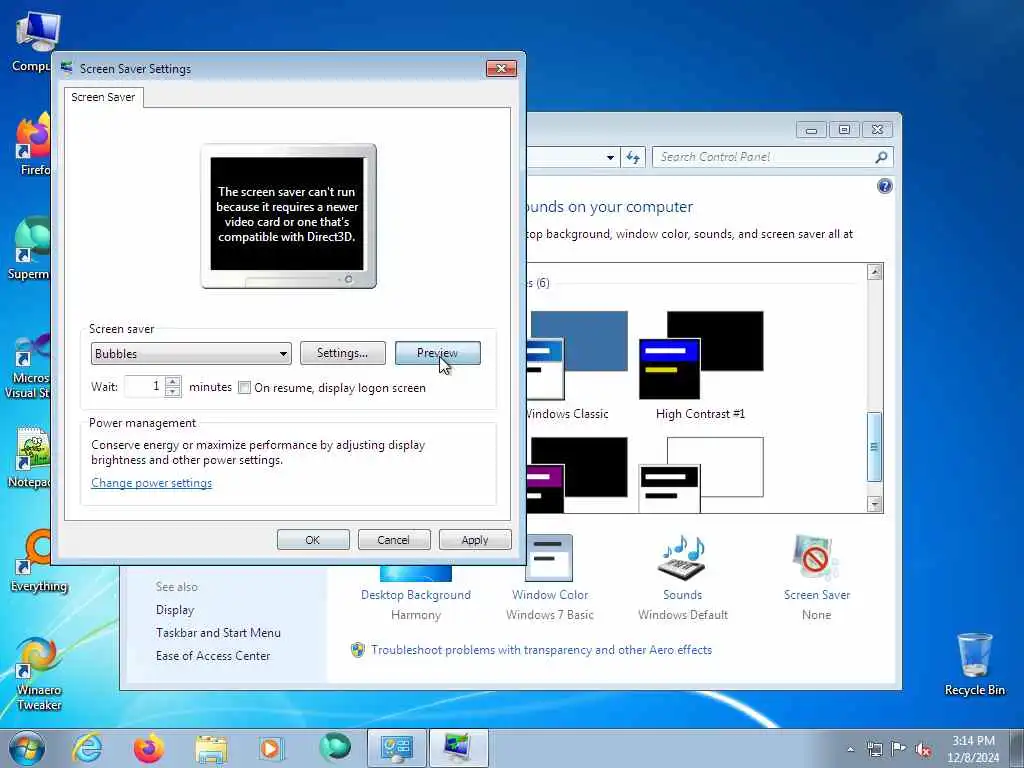1024x768 pixels.
Task: Launch Internet Explorer from the taskbar
Action: pos(87,748)
